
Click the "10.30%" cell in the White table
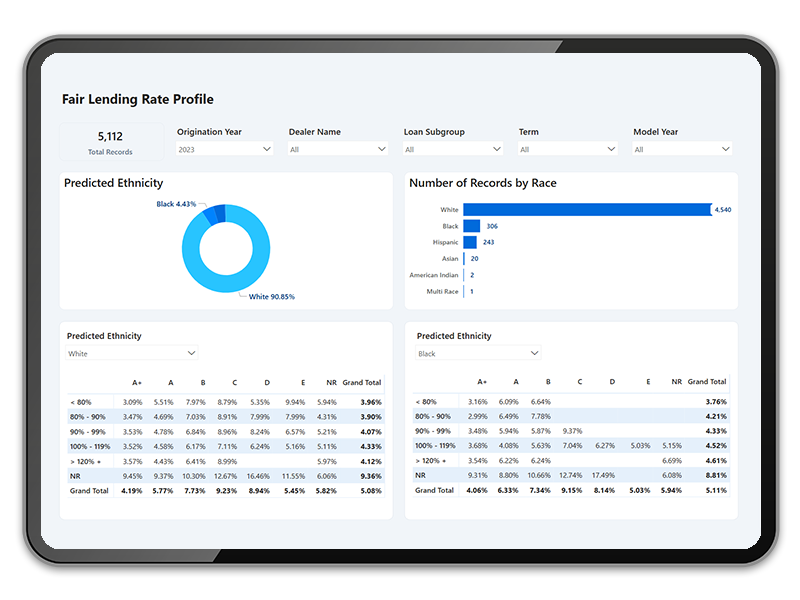[194, 476]
